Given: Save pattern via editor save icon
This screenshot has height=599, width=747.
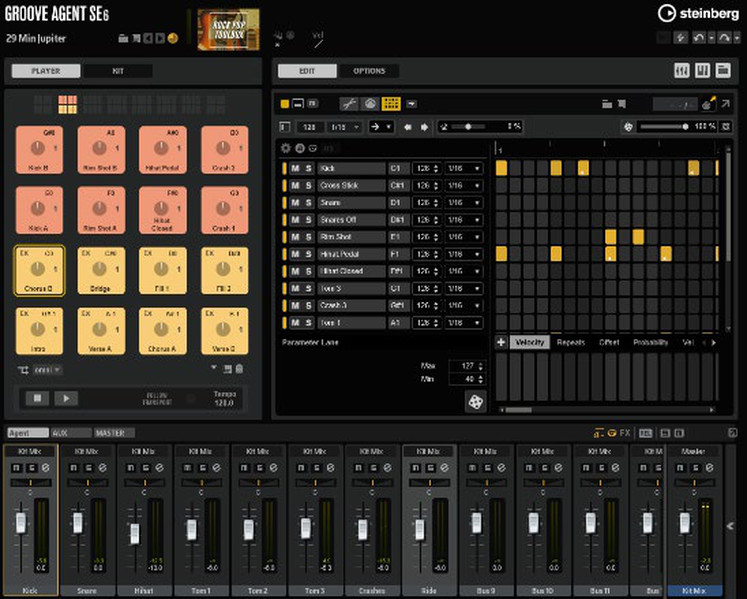Looking at the screenshot, I should [622, 104].
